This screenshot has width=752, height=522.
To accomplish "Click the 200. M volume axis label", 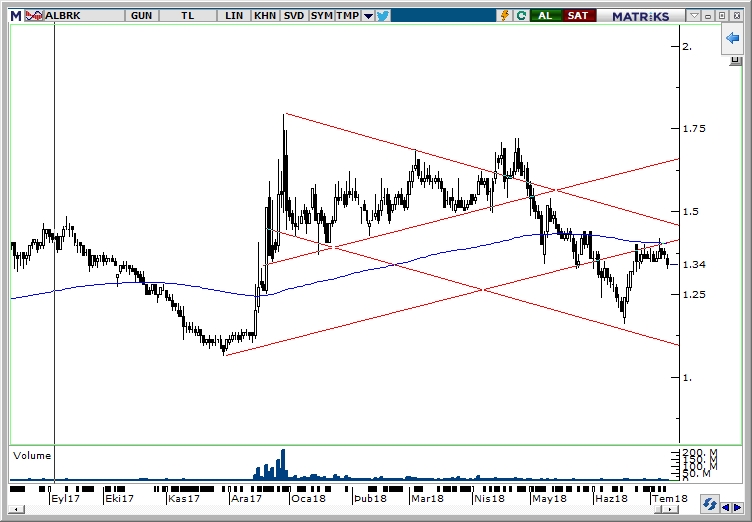I will tap(700, 453).
